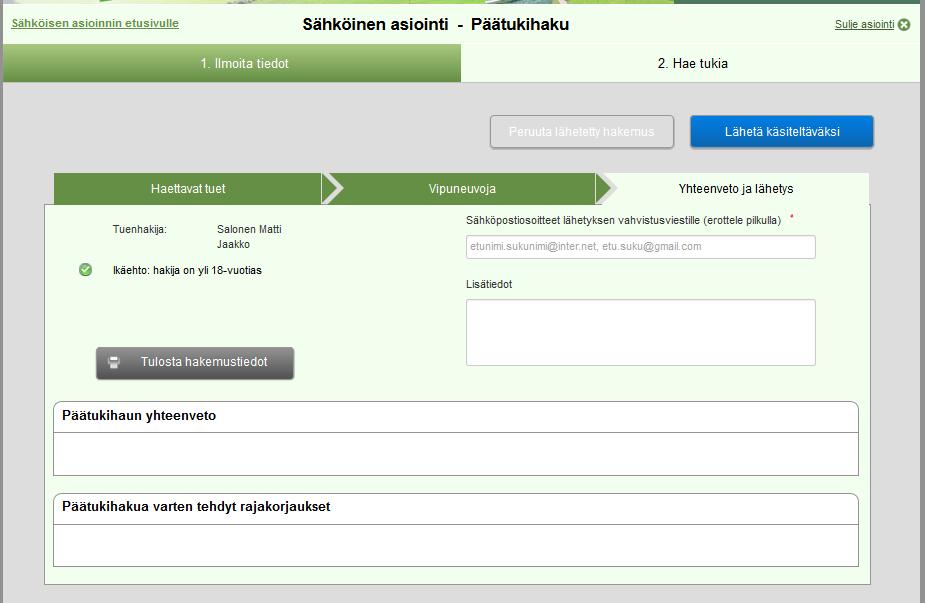Click the Sähköpostiosoitteet lähetyksen vahvistusviestille label
This screenshot has height=603, width=925.
tap(623, 220)
